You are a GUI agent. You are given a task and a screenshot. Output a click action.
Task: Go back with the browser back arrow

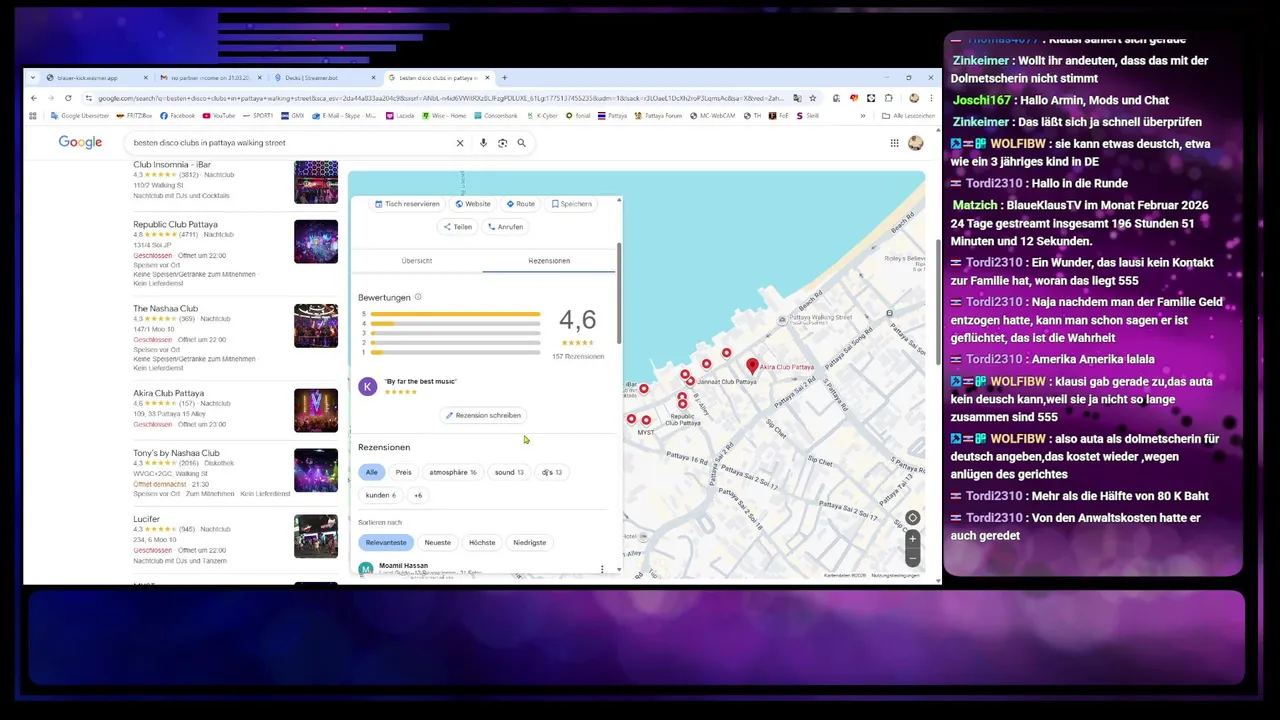pos(33,98)
